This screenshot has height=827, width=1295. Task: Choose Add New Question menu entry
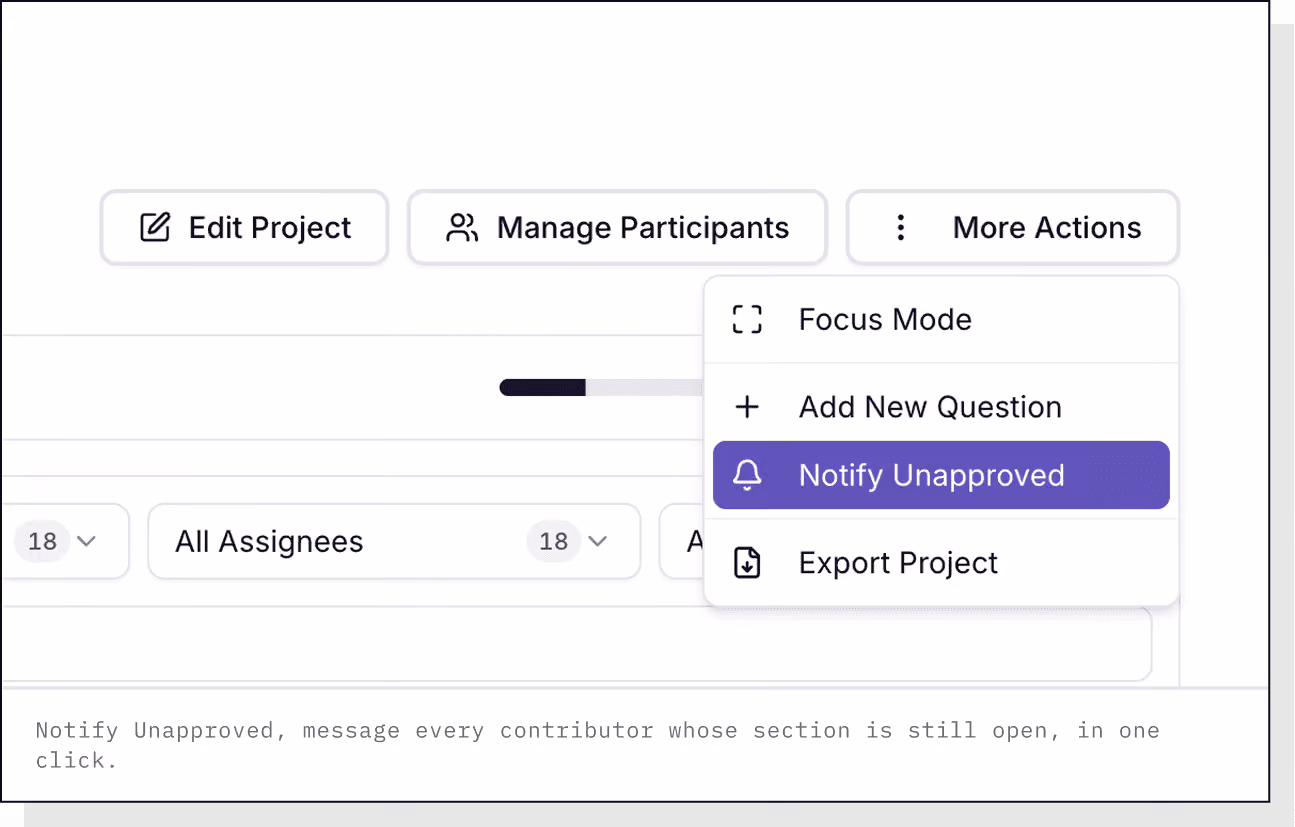[941, 407]
